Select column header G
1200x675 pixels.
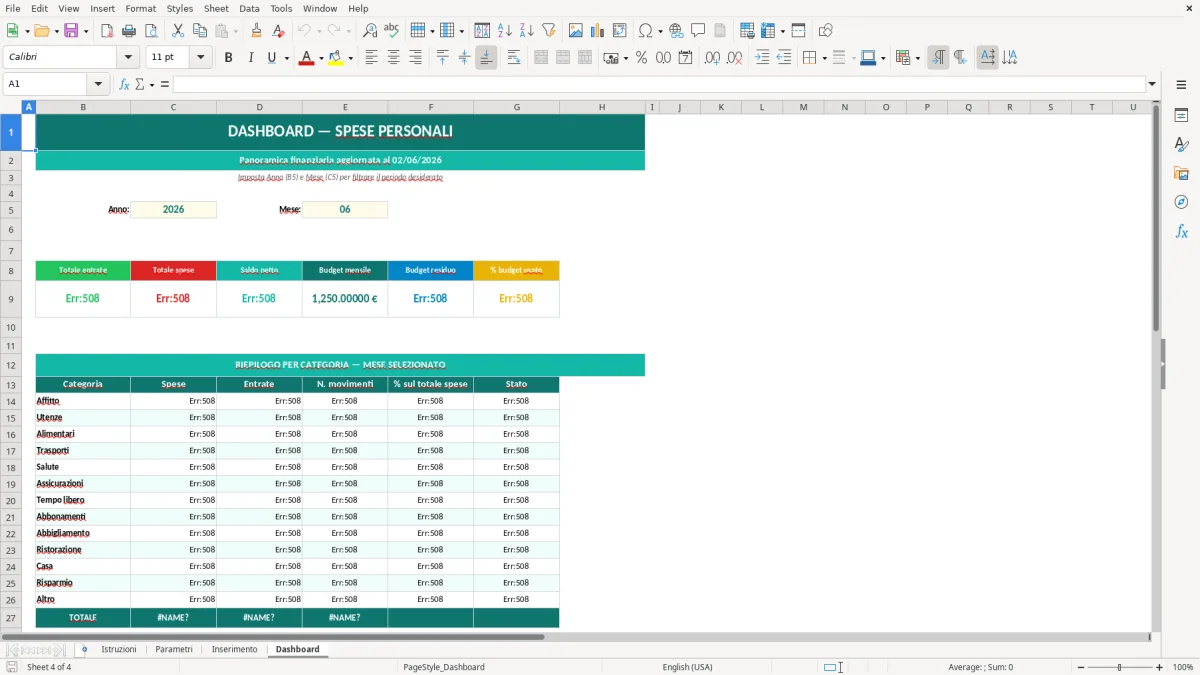click(x=517, y=107)
